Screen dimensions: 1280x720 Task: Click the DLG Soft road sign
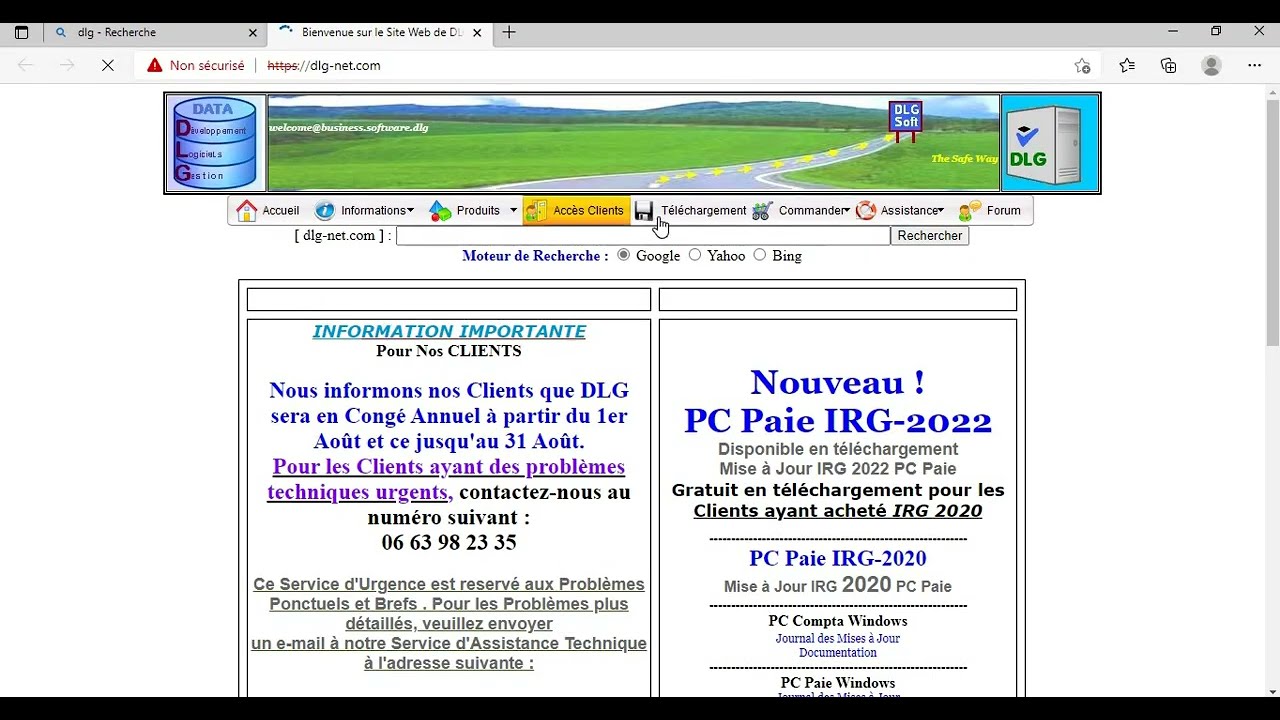tap(906, 120)
